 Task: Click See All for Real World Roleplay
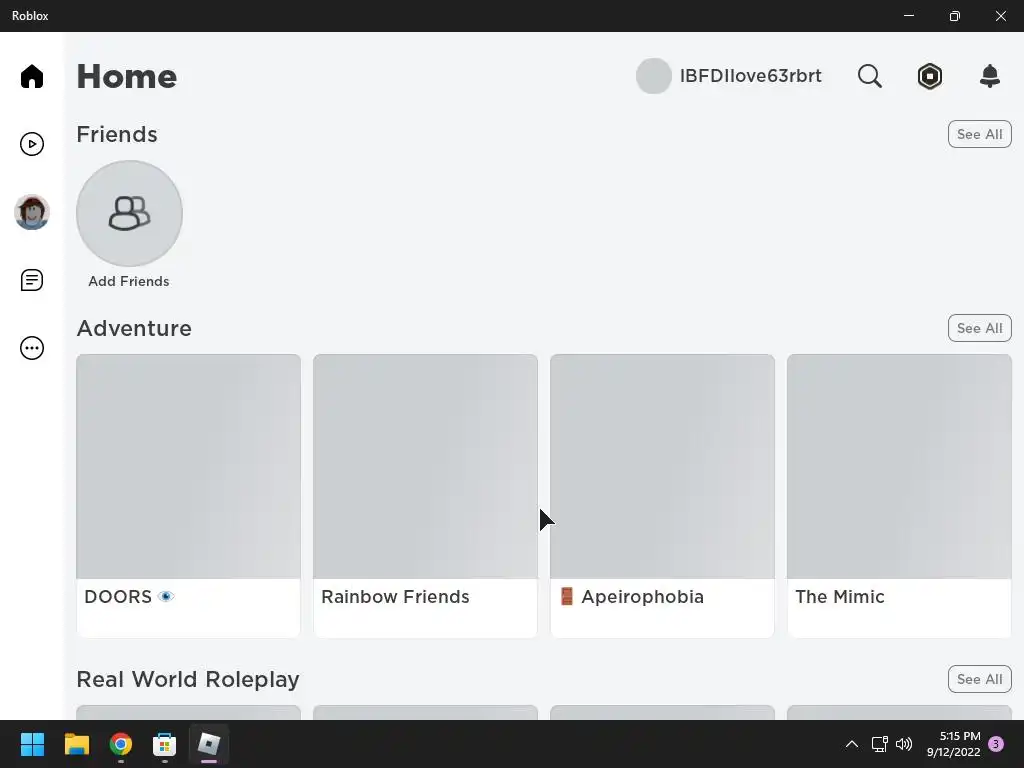point(979,679)
